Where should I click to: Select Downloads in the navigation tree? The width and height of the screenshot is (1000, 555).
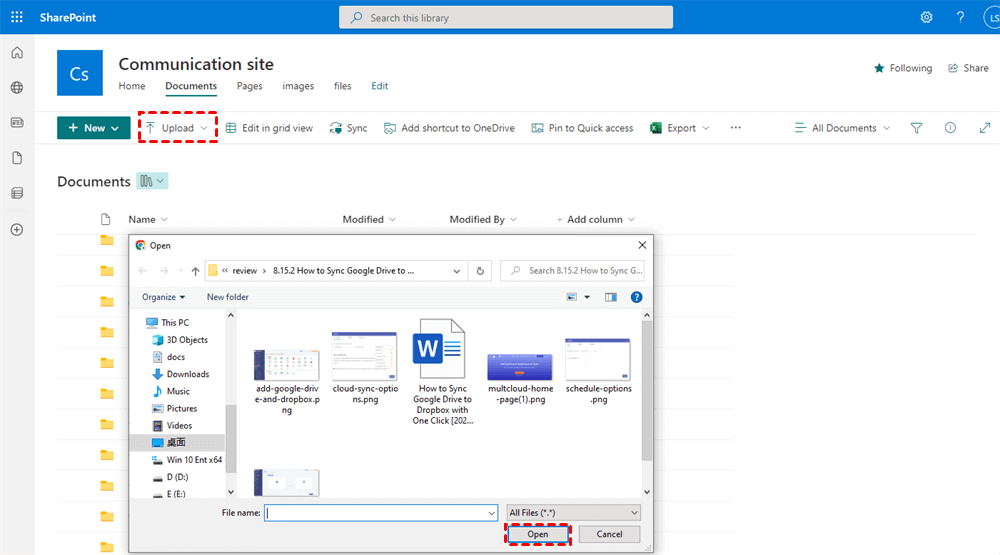[x=187, y=374]
